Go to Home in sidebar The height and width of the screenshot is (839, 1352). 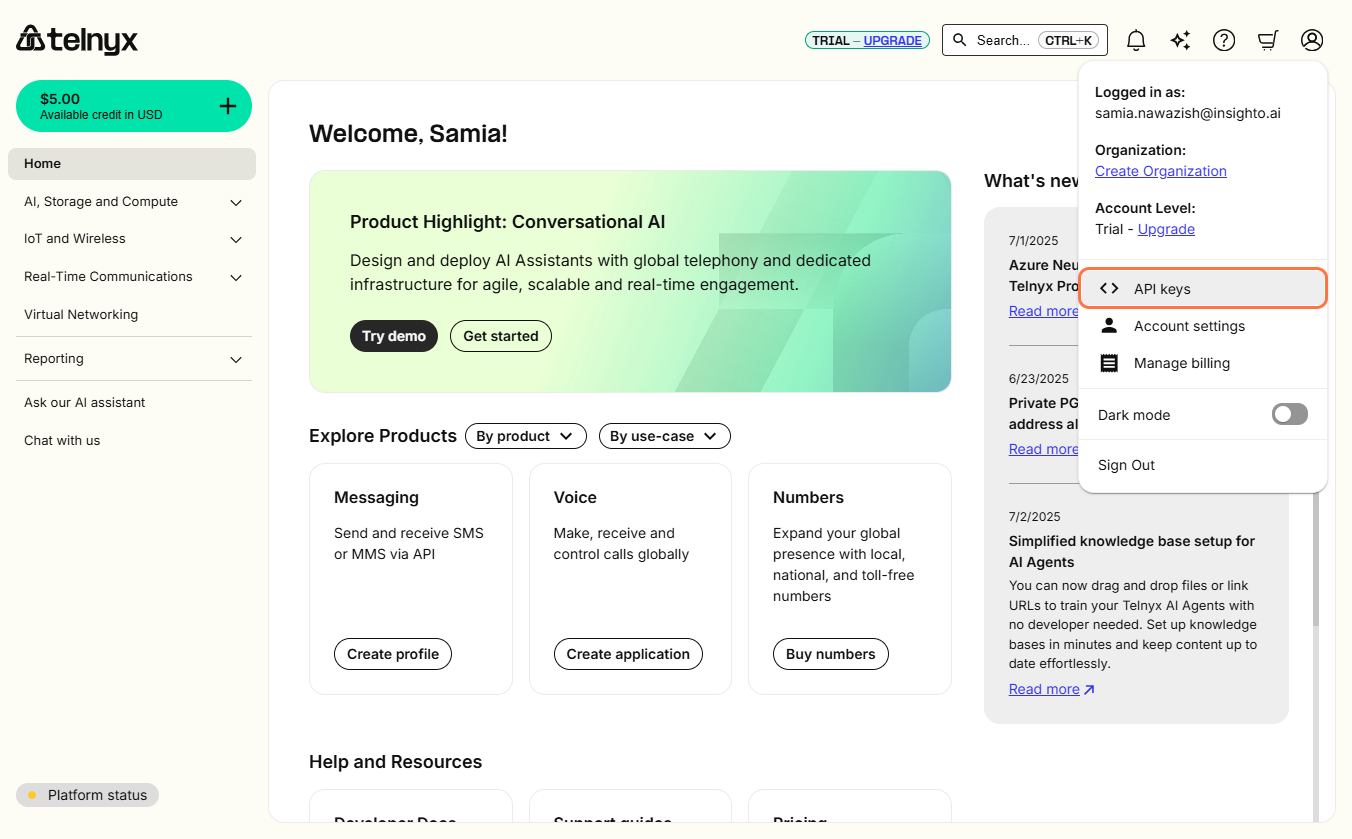click(x=132, y=164)
